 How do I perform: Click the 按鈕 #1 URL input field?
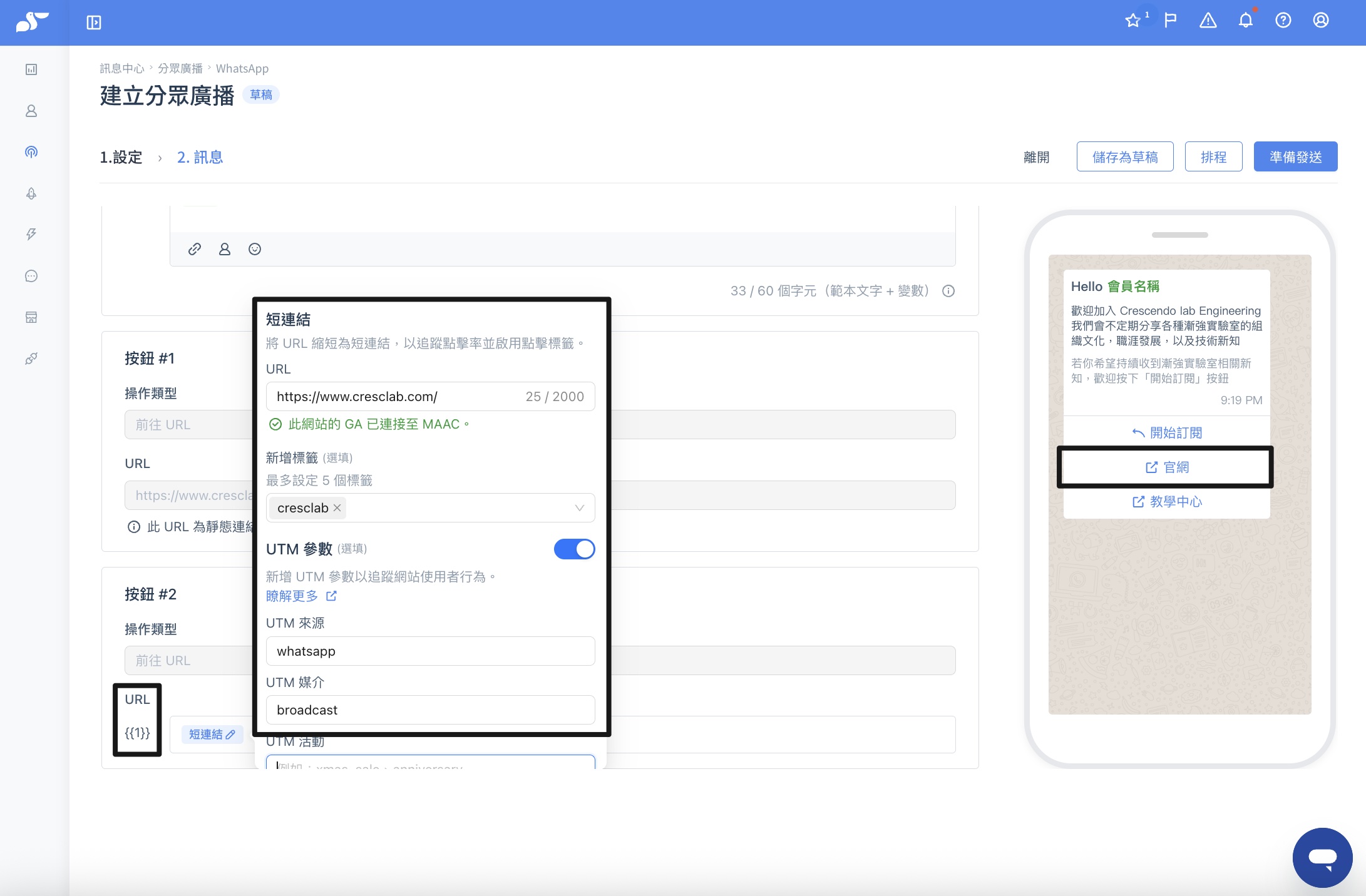pos(540,495)
